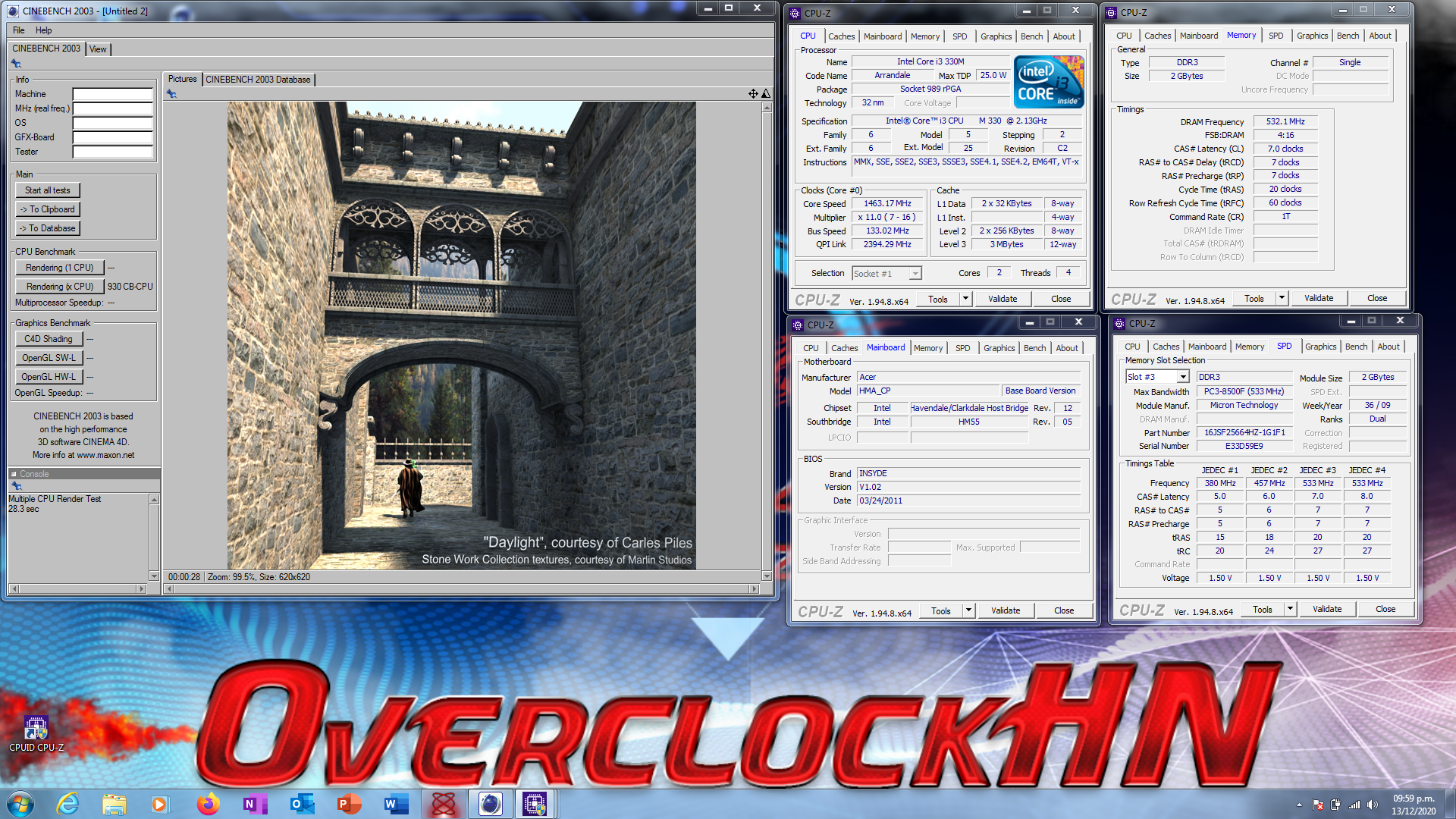Open OneNote from the taskbar

point(254,803)
